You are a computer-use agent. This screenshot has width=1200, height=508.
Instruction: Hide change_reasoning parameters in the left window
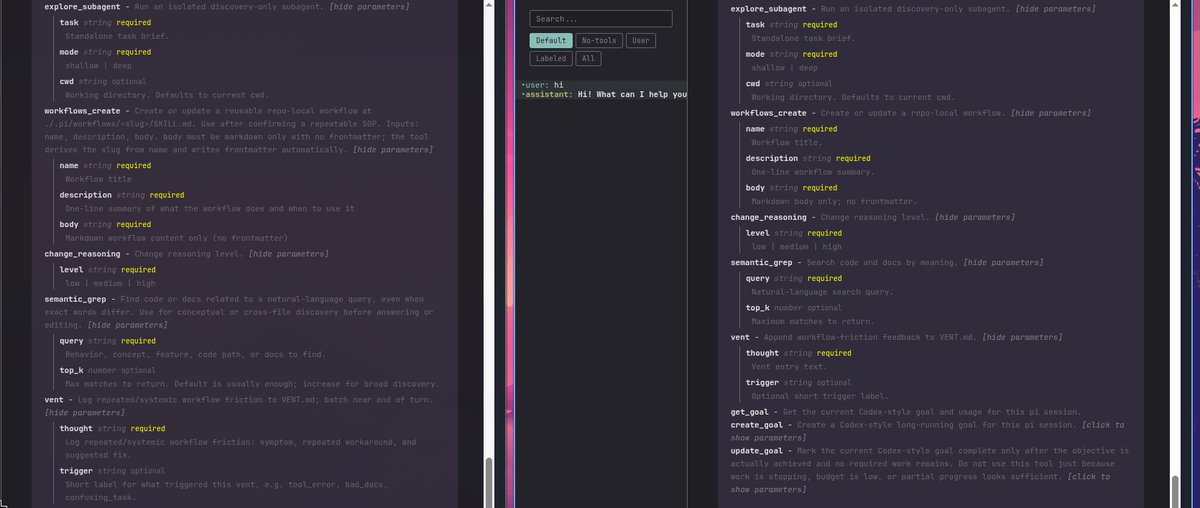288,254
